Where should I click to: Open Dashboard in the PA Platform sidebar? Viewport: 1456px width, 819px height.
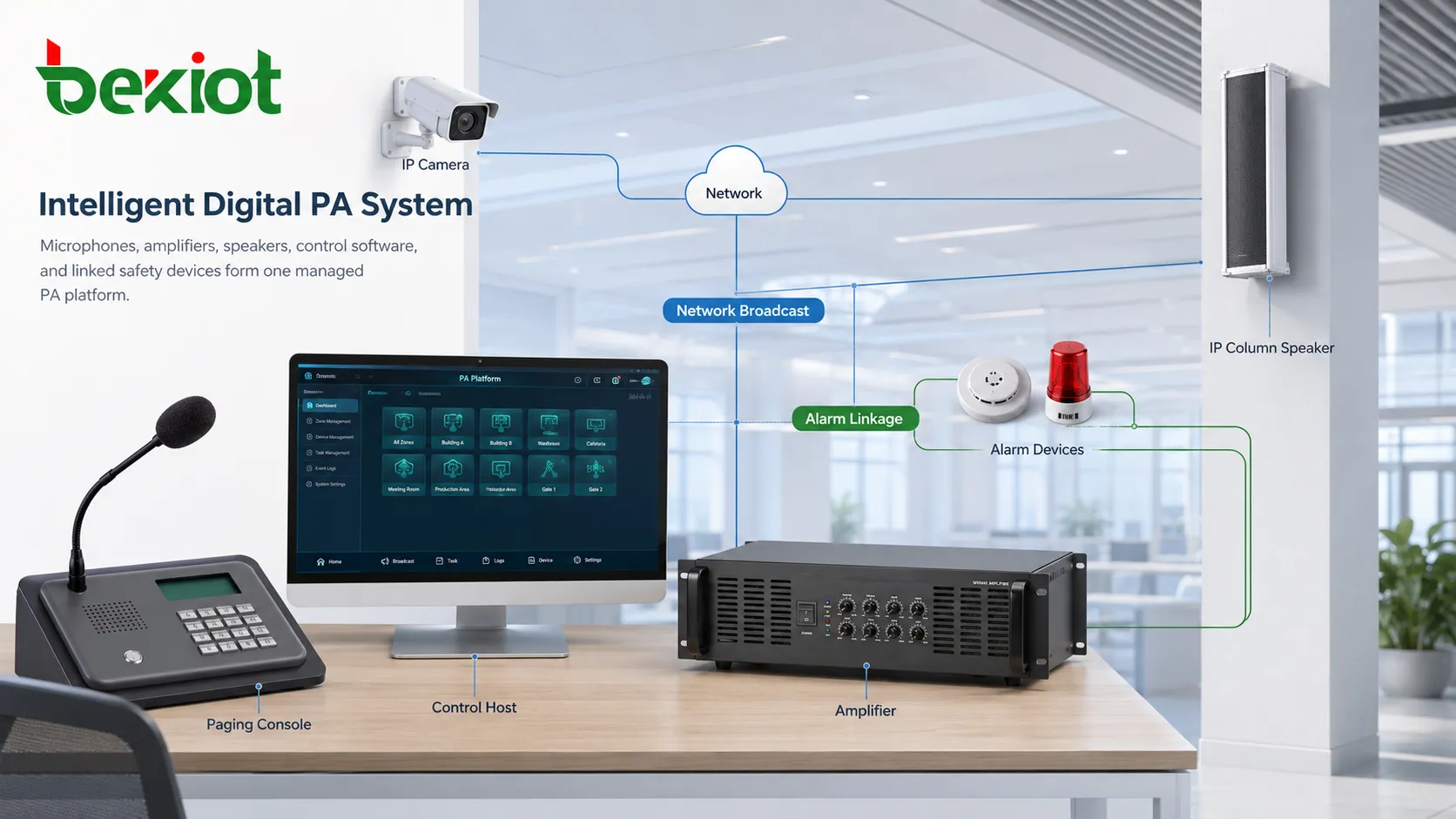(330, 406)
